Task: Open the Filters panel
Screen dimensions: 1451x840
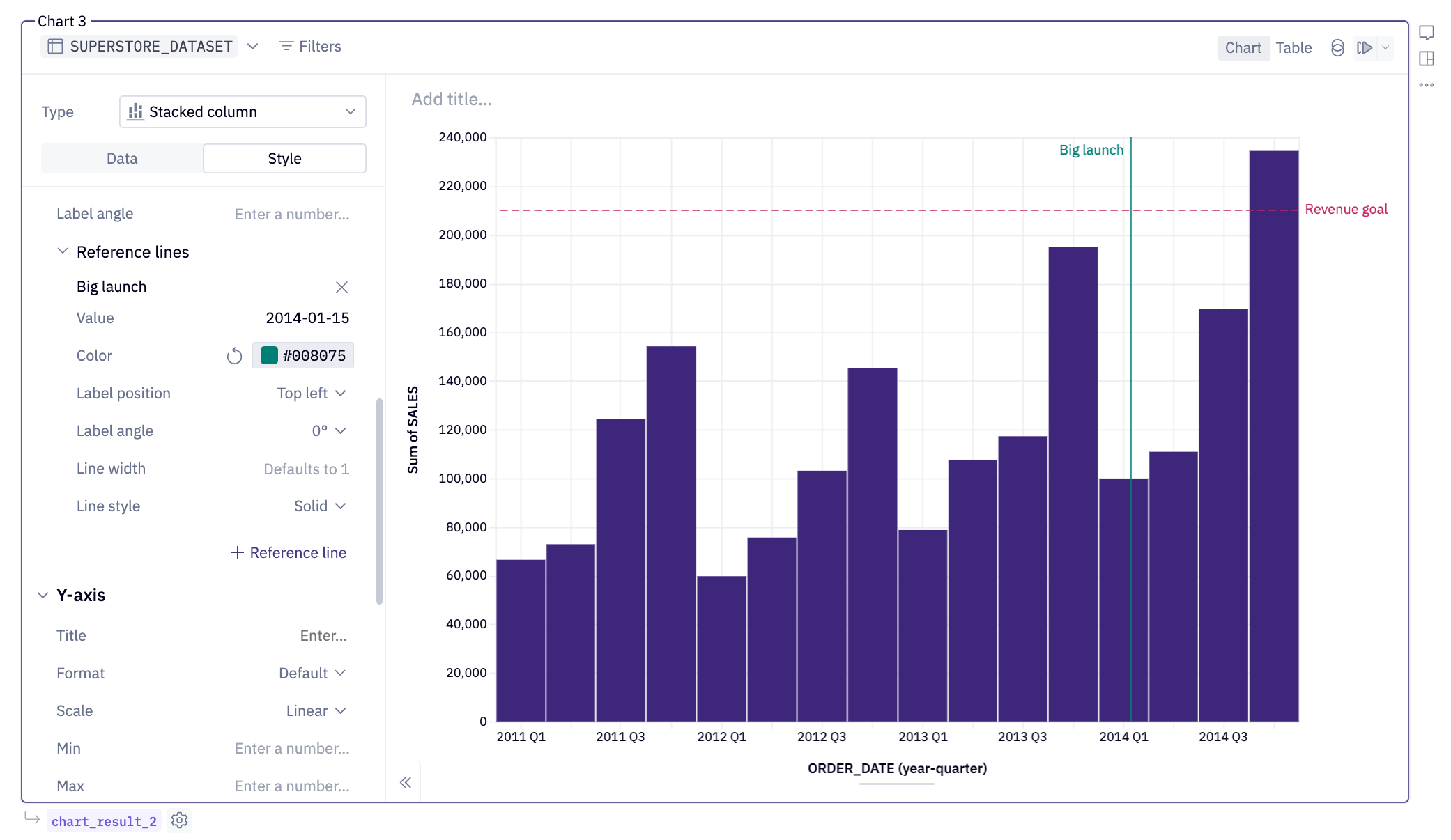Action: pyautogui.click(x=309, y=46)
